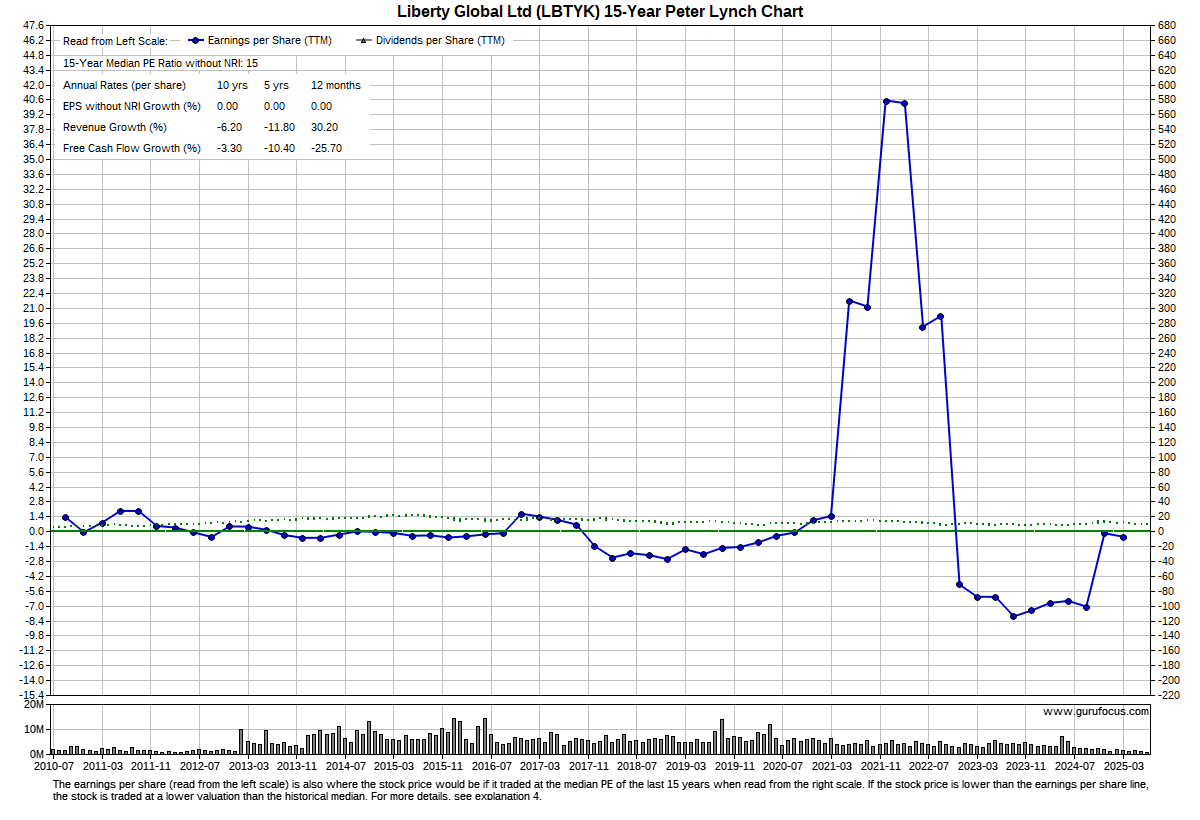The height and width of the screenshot is (820, 1200).
Task: Click the right-axis label 320
Action: click(x=1166, y=293)
